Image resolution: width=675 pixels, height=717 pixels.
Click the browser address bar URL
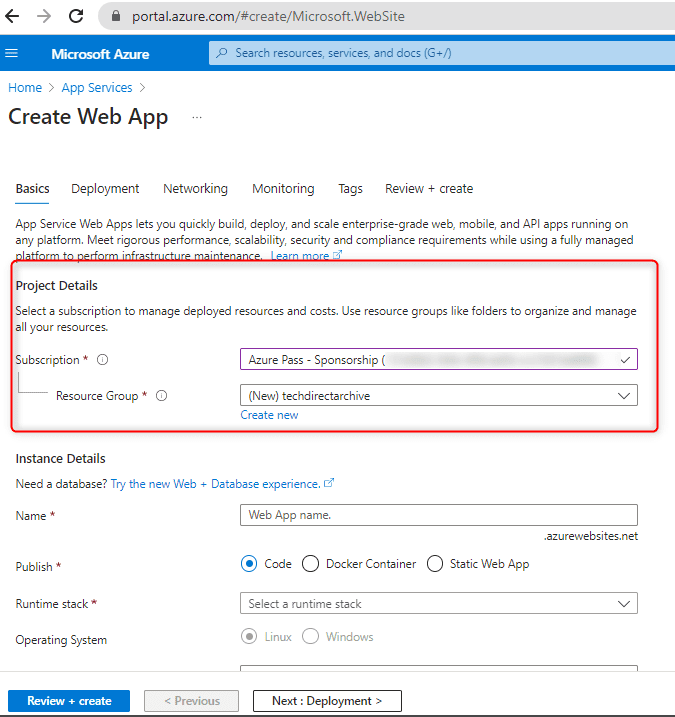pos(268,16)
